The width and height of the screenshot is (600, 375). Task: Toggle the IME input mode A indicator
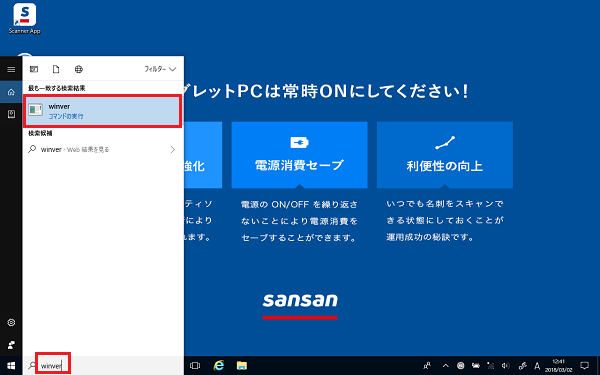537,366
